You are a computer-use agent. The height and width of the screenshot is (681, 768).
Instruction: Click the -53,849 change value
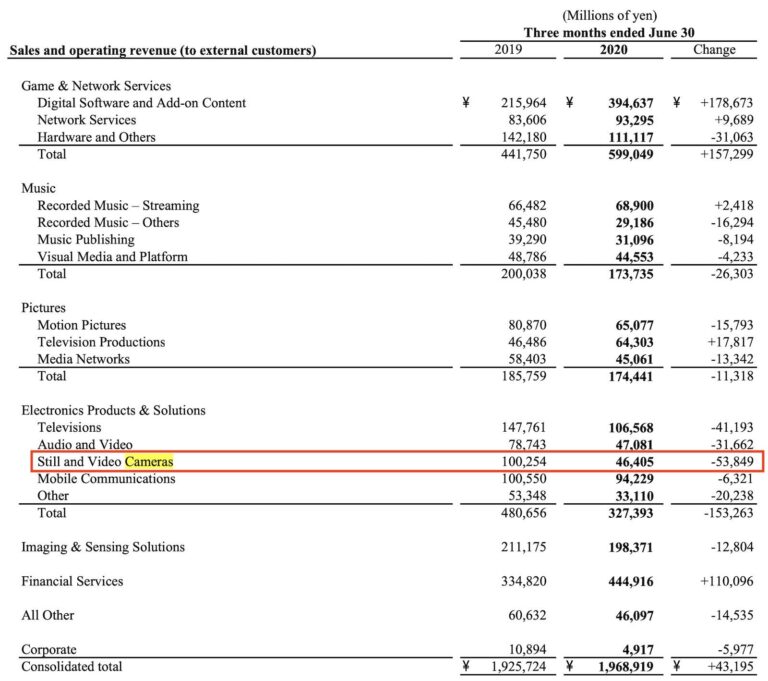pos(726,462)
